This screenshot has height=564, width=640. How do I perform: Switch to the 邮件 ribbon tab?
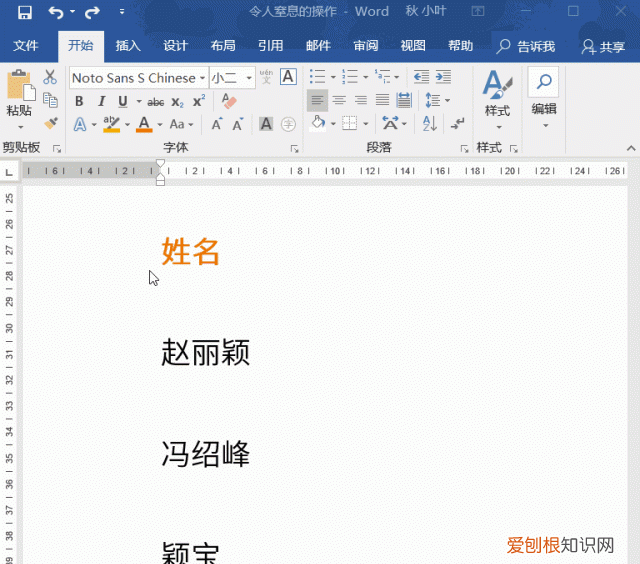click(x=318, y=46)
